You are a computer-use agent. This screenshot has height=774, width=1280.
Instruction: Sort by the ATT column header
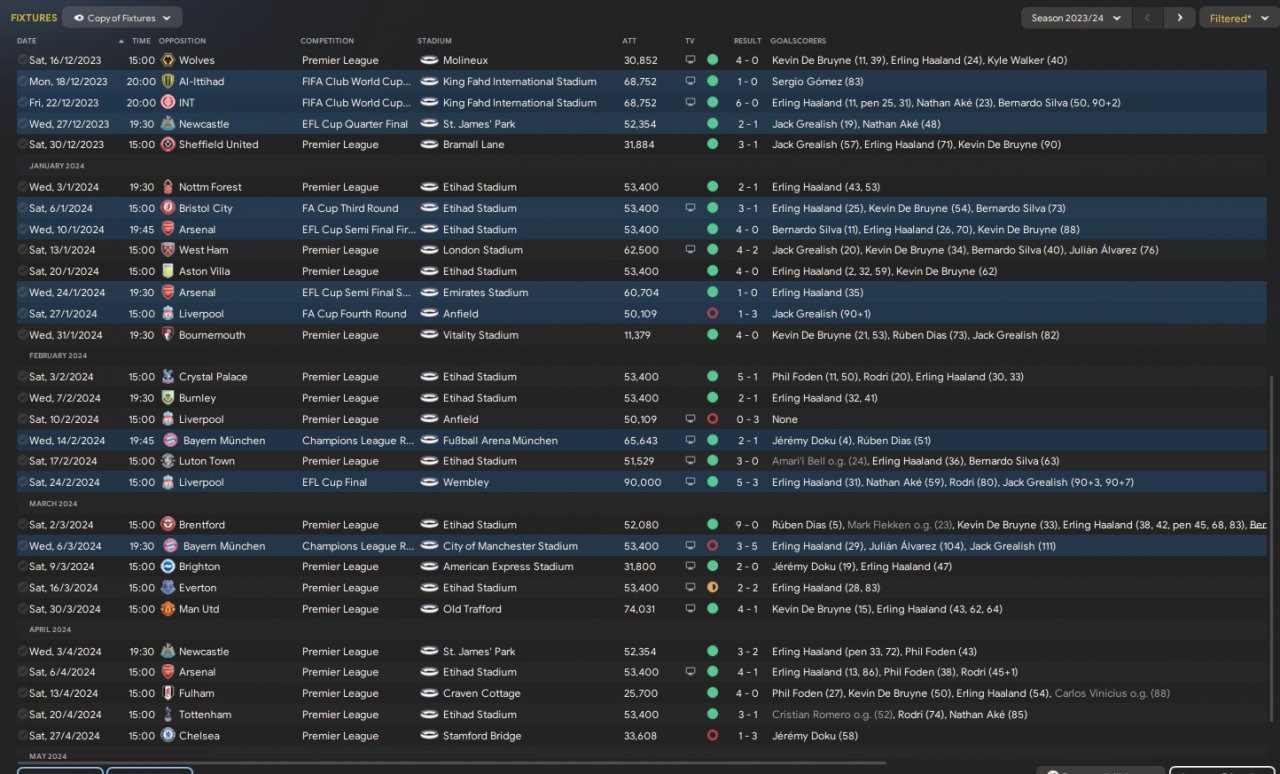point(629,41)
